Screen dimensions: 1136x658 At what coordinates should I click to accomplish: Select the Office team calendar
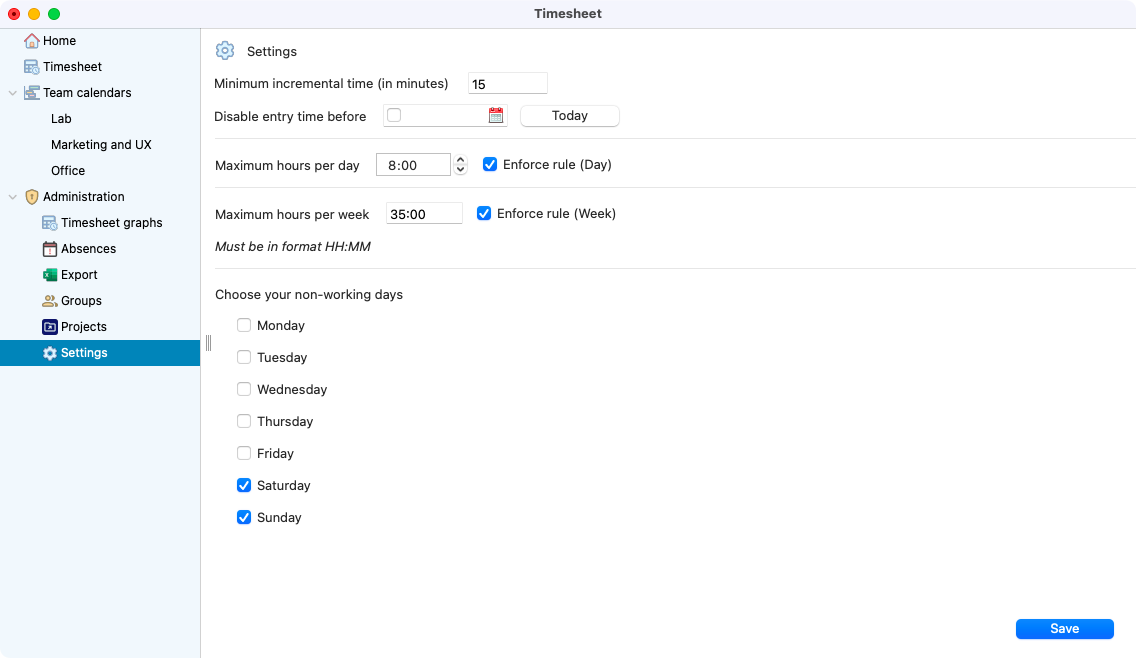click(68, 171)
